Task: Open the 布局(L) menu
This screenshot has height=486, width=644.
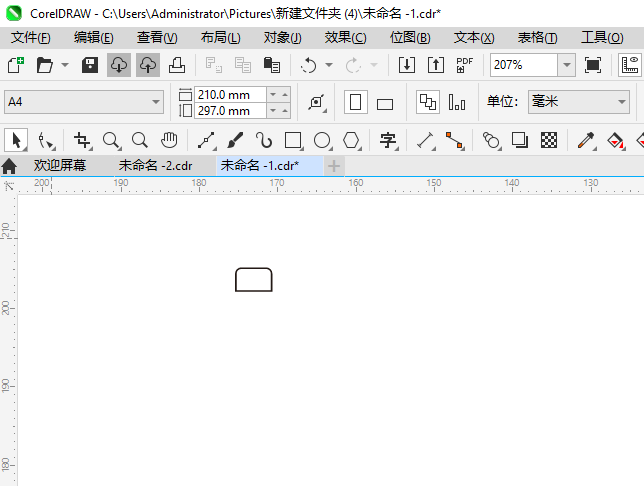Action: [221, 38]
